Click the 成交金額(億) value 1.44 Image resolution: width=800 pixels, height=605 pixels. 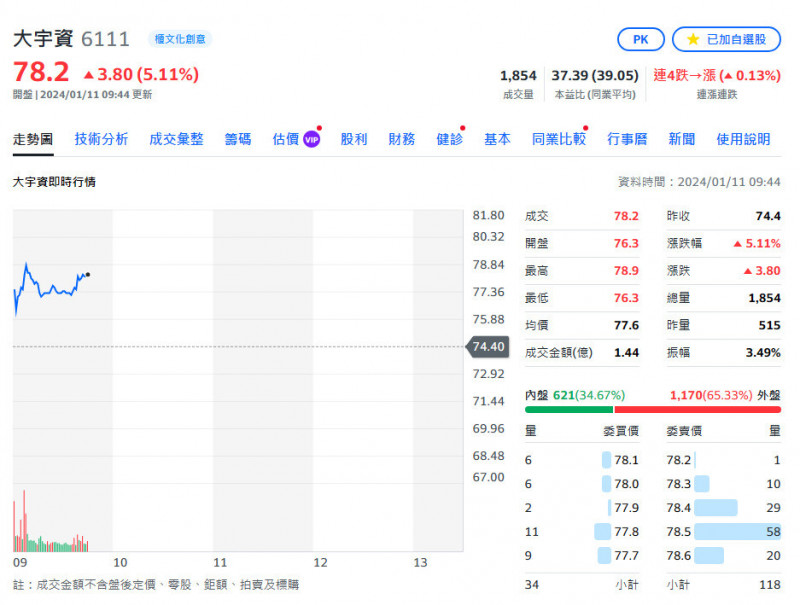(626, 352)
